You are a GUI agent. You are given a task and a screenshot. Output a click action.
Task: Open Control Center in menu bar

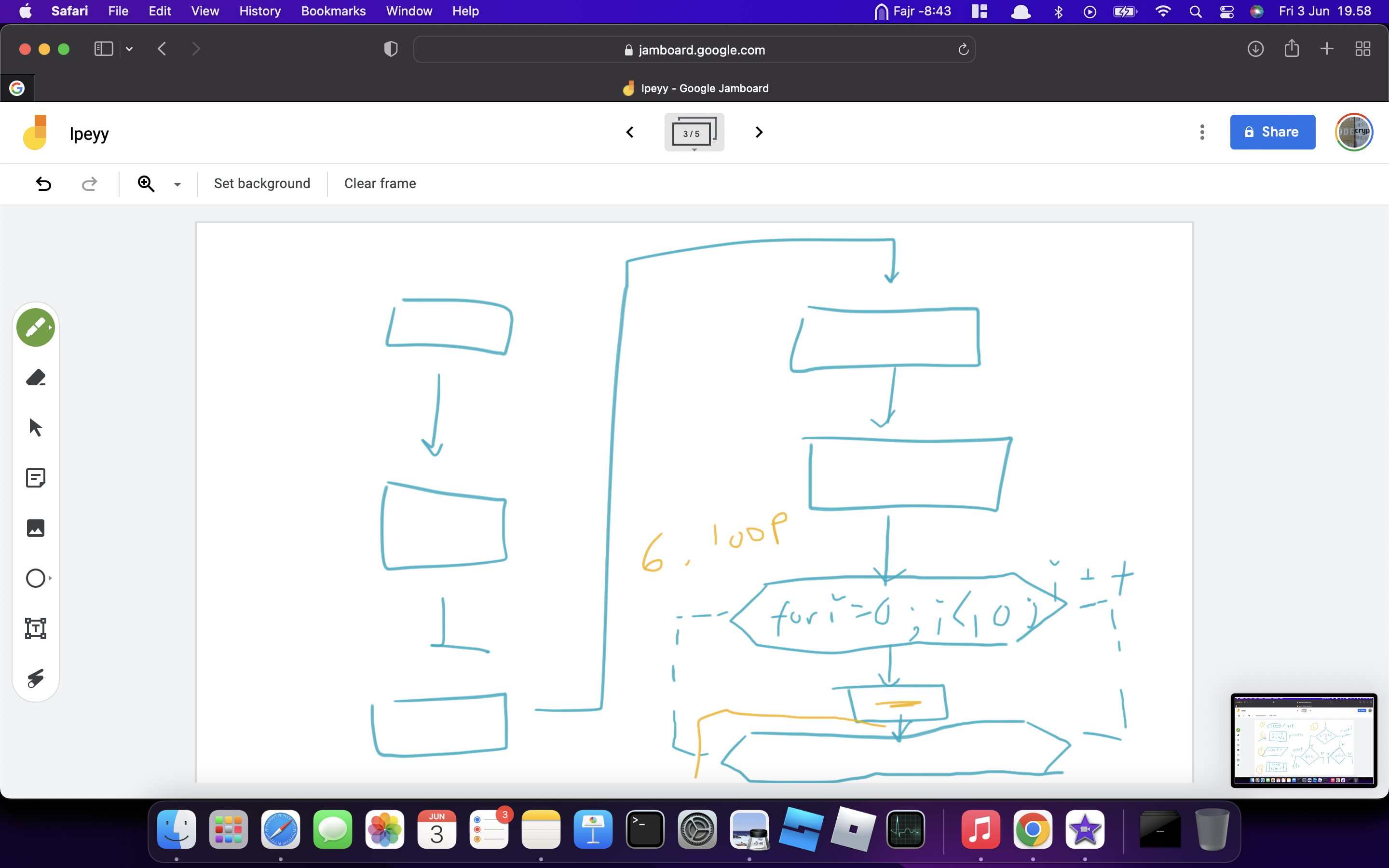click(x=1226, y=12)
